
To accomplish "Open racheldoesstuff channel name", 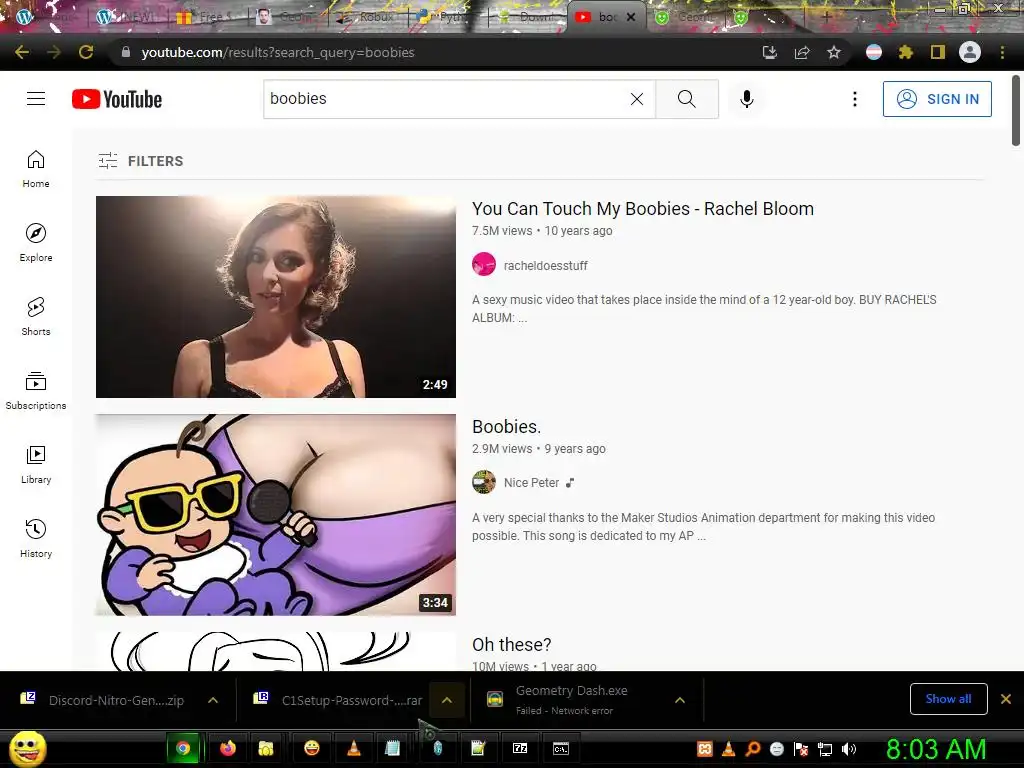I will click(545, 266).
